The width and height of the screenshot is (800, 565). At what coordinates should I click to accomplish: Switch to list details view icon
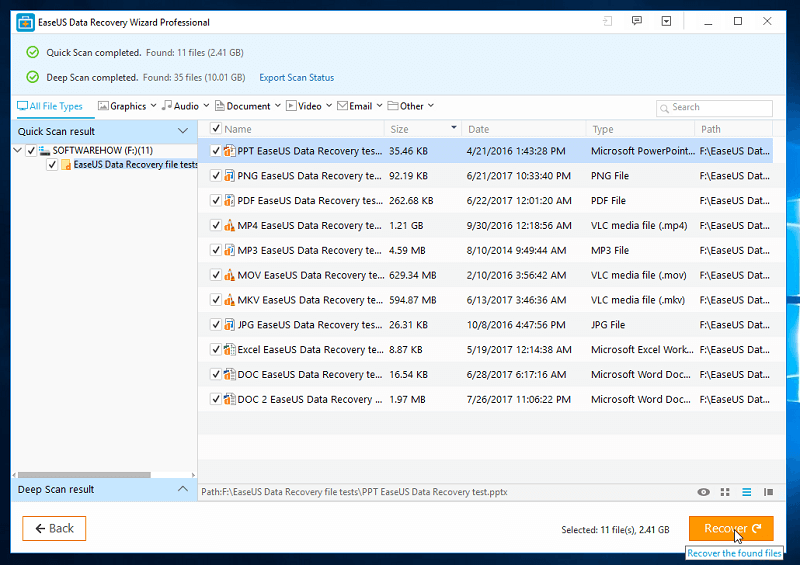click(x=746, y=492)
